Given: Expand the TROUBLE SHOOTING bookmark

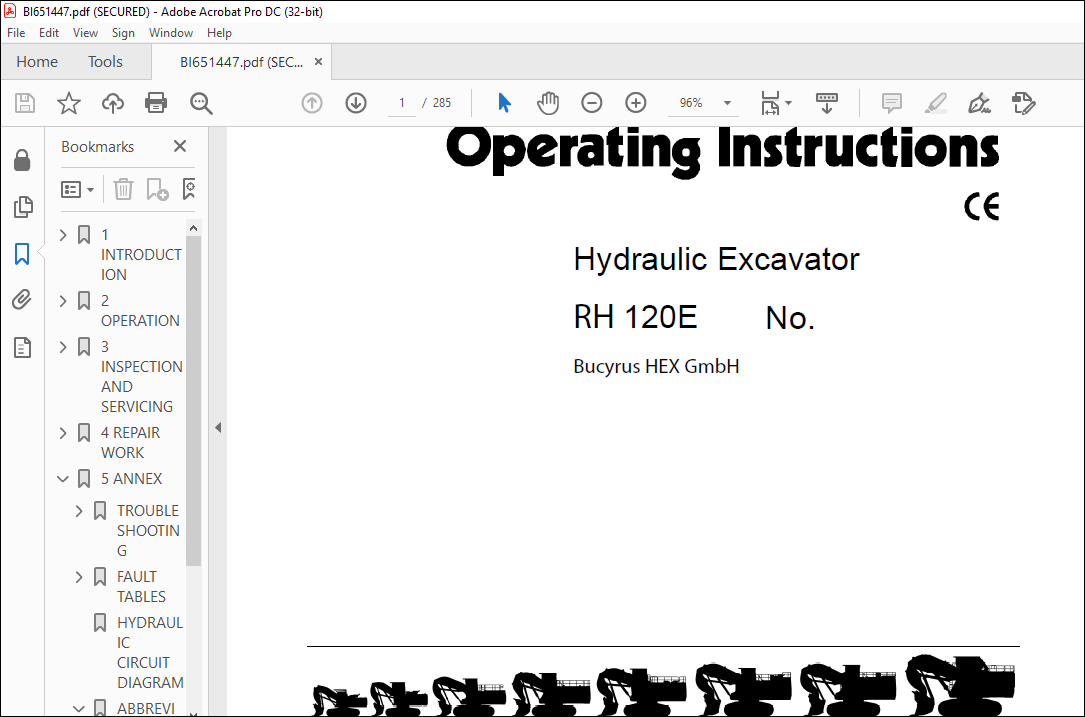Looking at the screenshot, I should point(79,511).
